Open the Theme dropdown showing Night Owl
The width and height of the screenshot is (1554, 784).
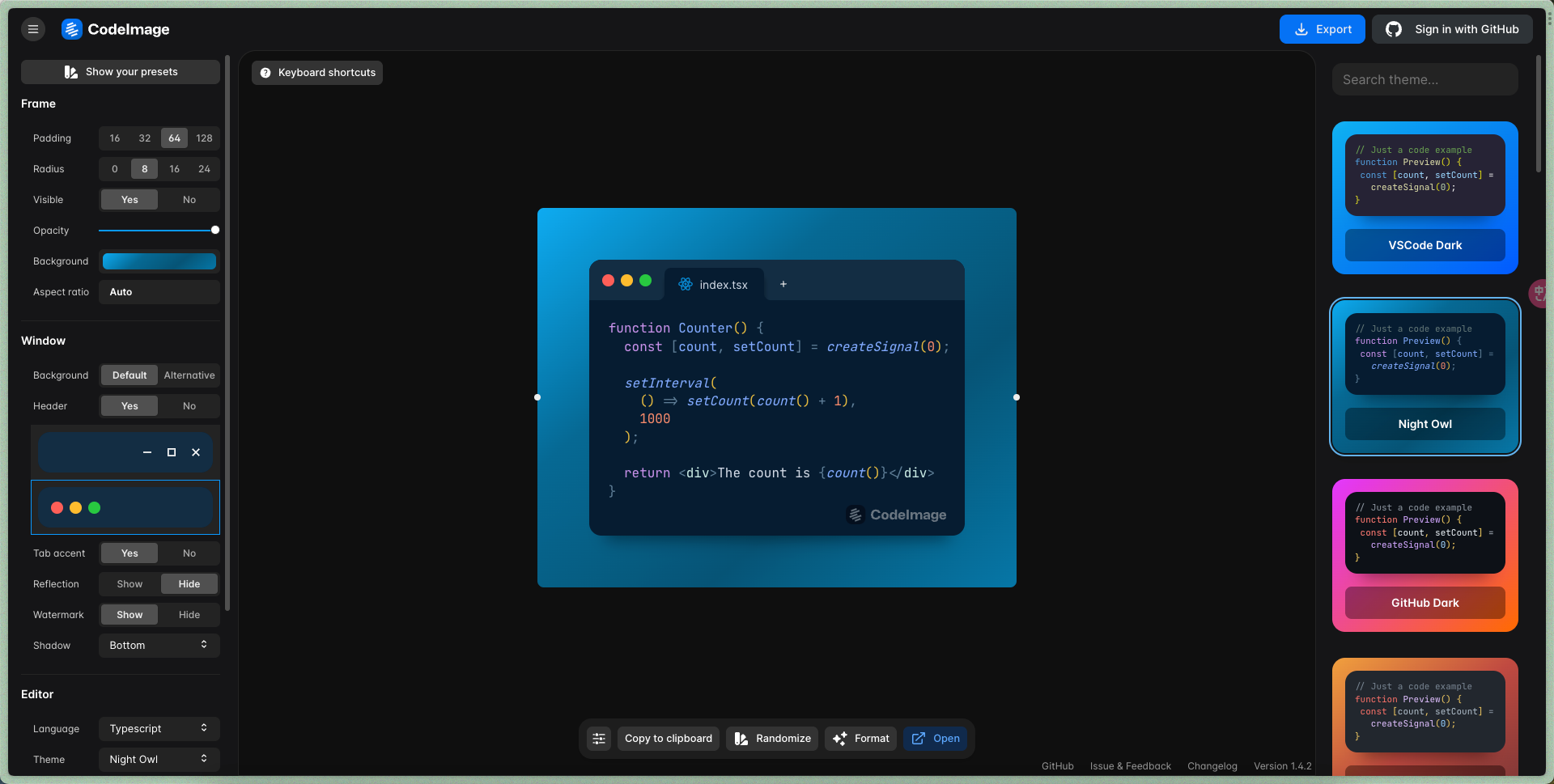pyautogui.click(x=159, y=760)
